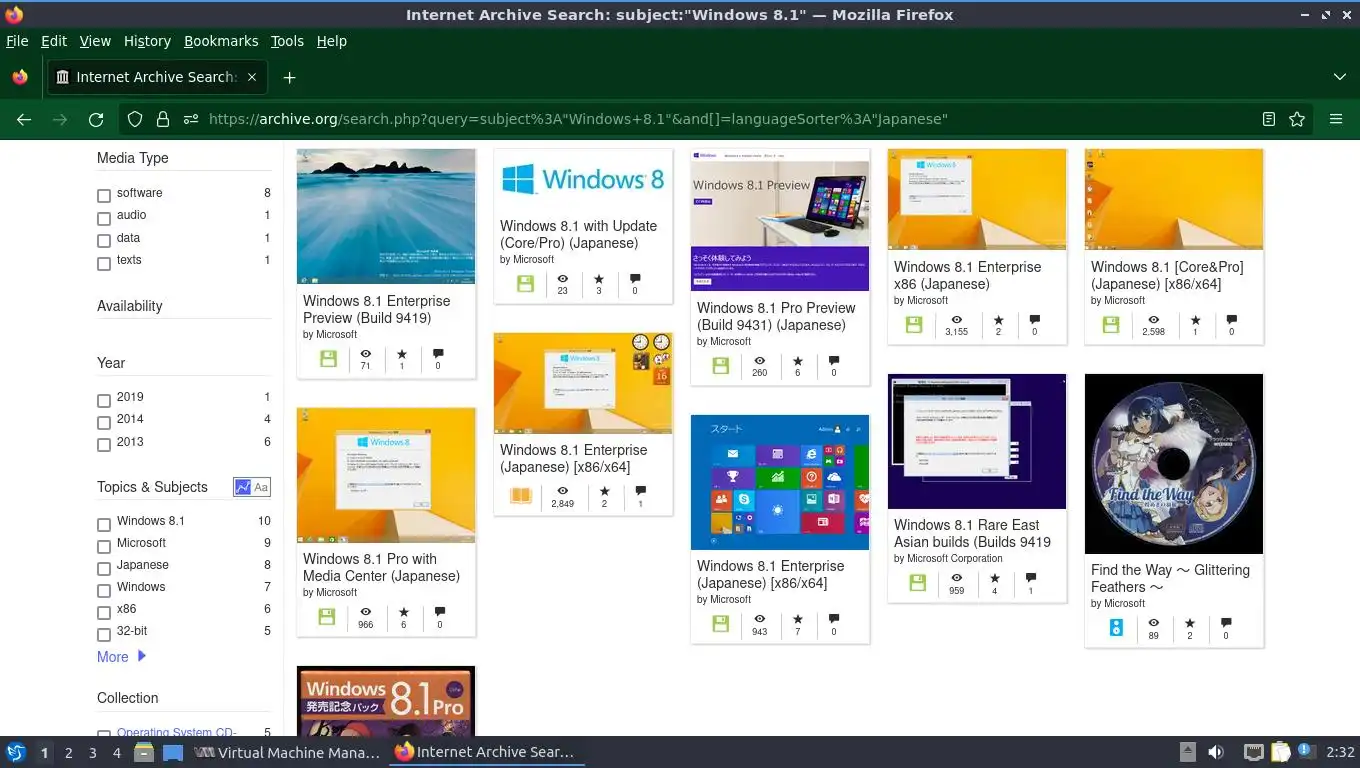Click audio icon on Find the Way card
The image size is (1360, 768).
coord(1116,628)
